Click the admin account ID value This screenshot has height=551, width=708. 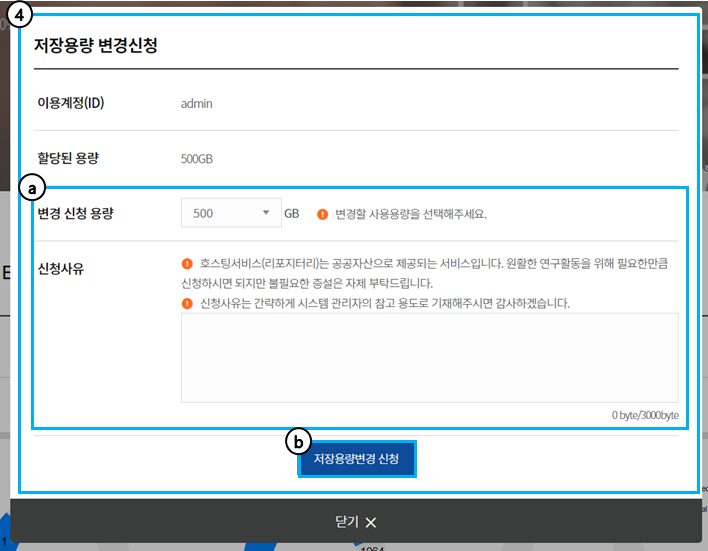[x=196, y=103]
